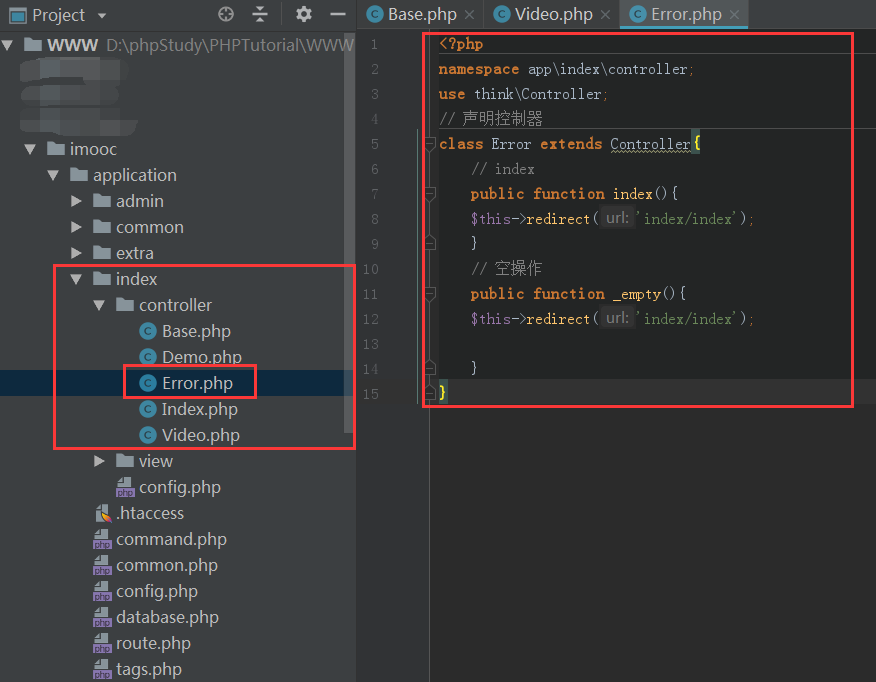Select database.php in the tree
876x682 pixels.
pos(167,617)
